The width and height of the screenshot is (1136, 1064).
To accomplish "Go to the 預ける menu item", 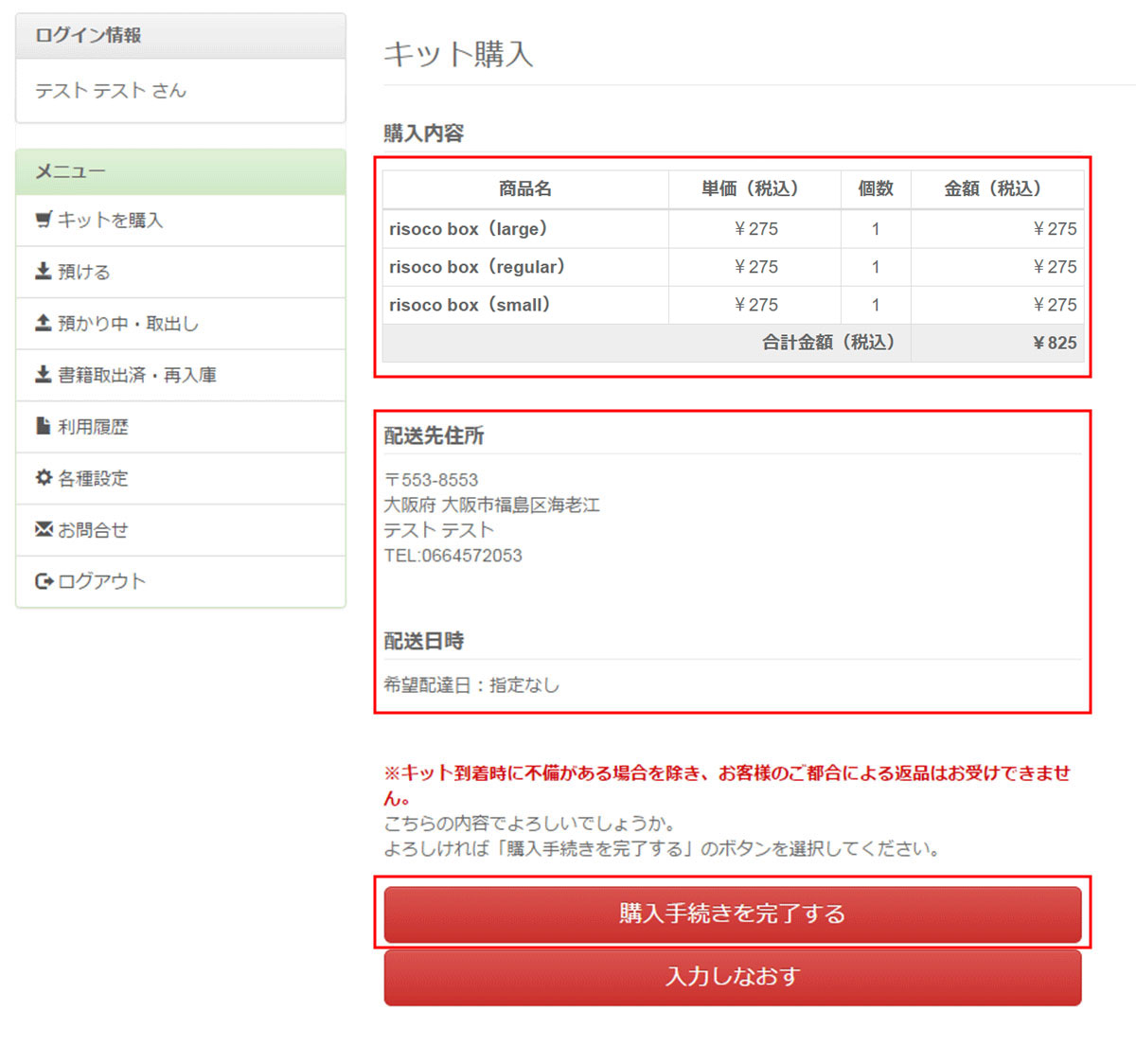I will pos(181,273).
